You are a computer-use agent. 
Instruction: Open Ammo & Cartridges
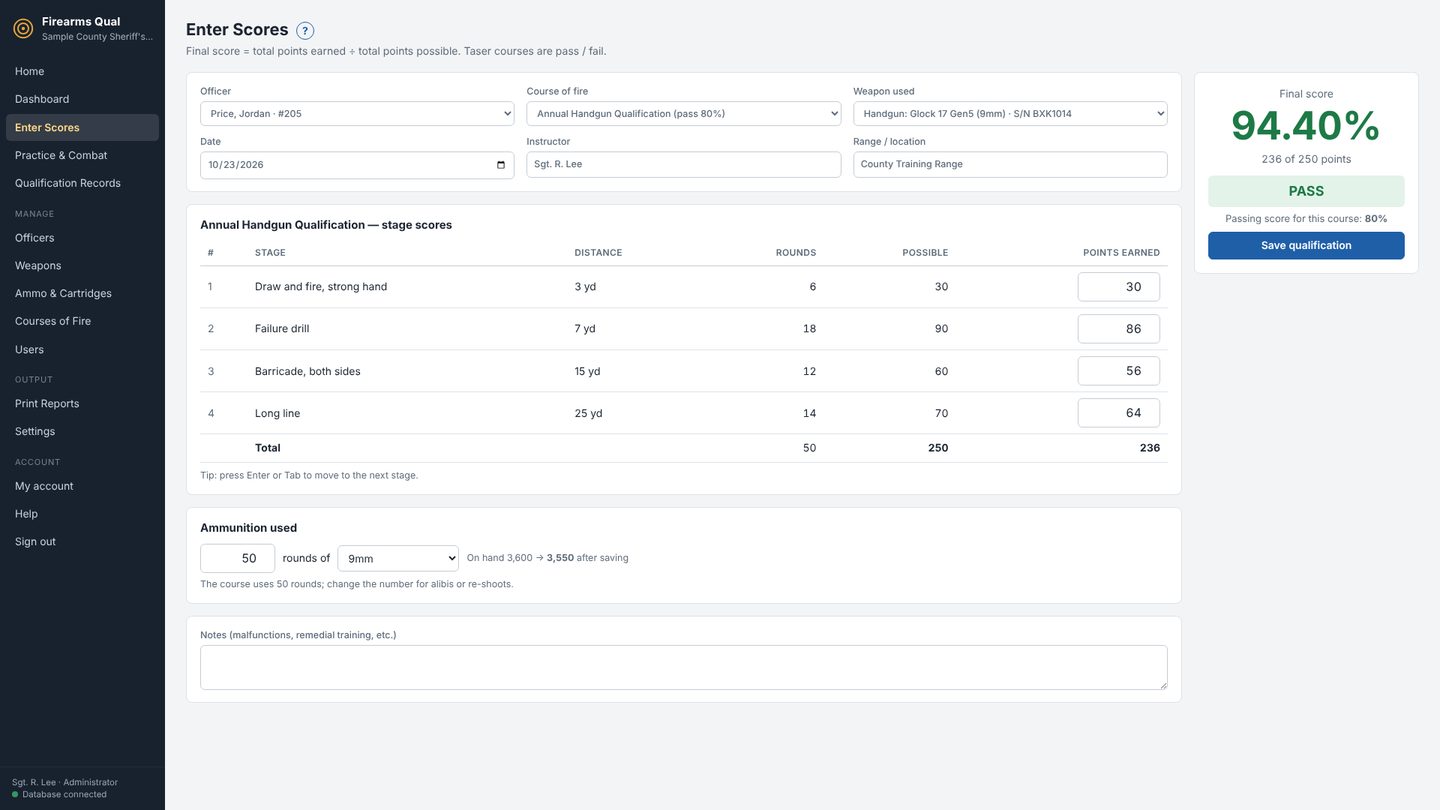pyautogui.click(x=82, y=293)
